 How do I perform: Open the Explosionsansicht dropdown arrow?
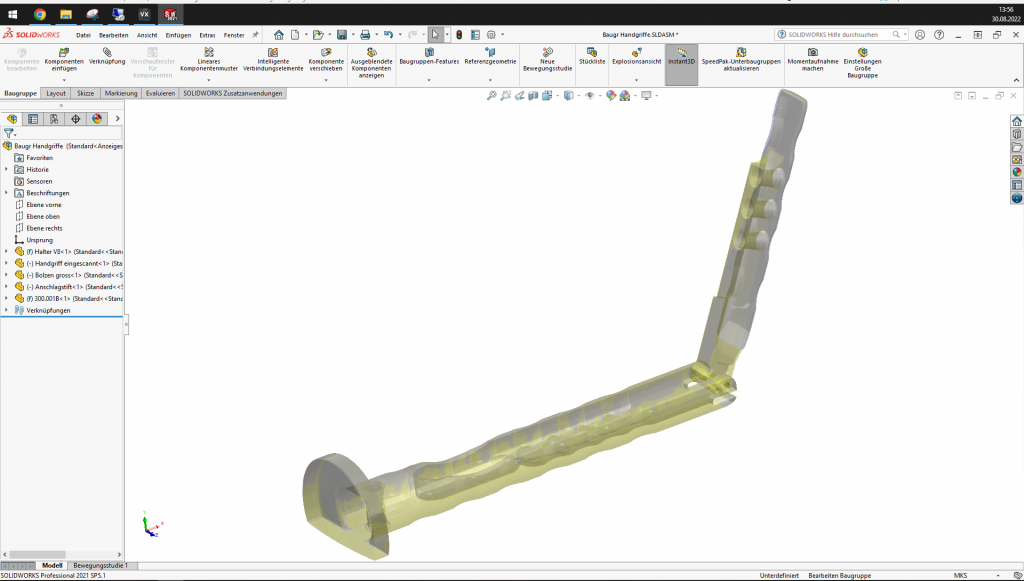click(x=636, y=80)
